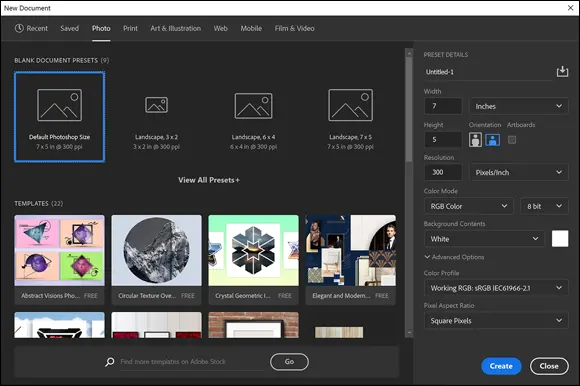Open the Crystal Geometric template thumbnail

pos(253,250)
